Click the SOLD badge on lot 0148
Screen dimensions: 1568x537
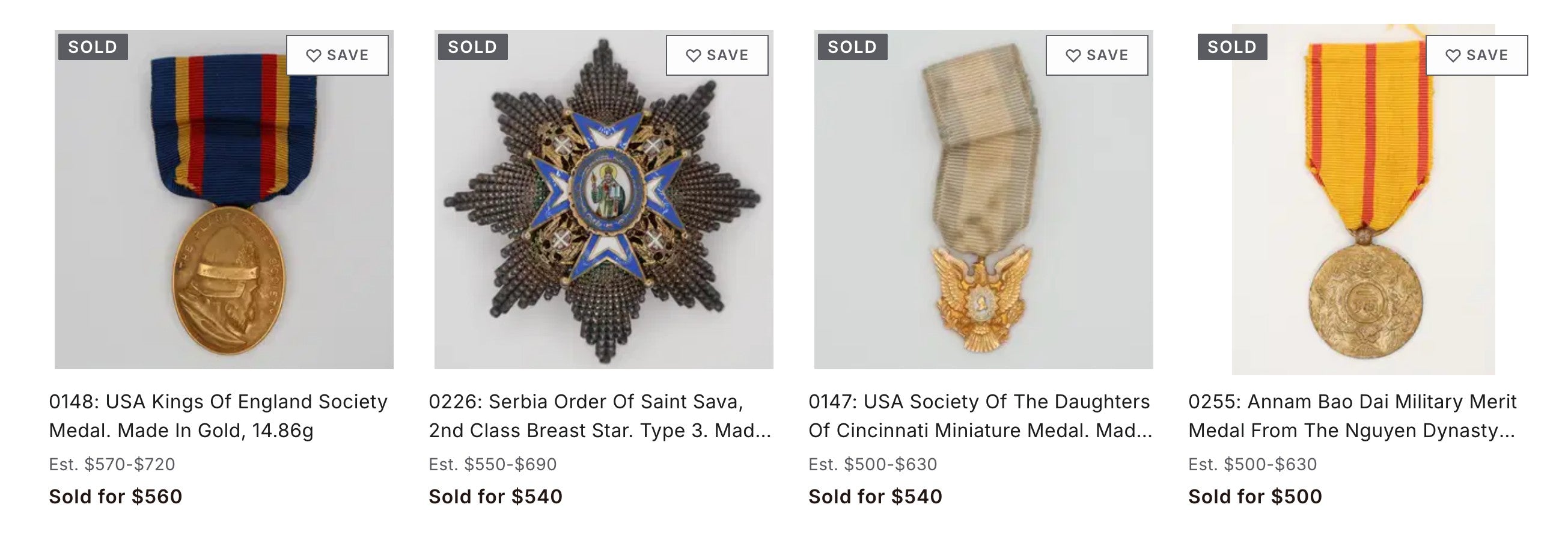point(93,47)
